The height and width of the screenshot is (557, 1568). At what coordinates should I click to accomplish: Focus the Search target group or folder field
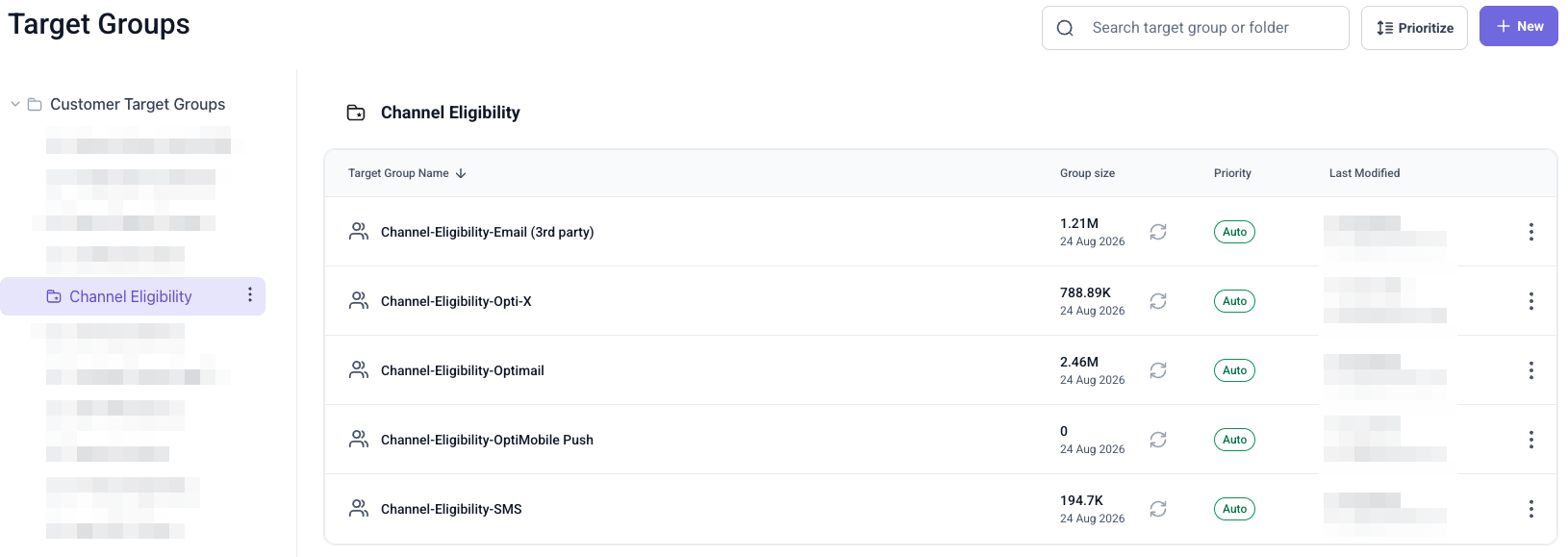coord(1195,28)
